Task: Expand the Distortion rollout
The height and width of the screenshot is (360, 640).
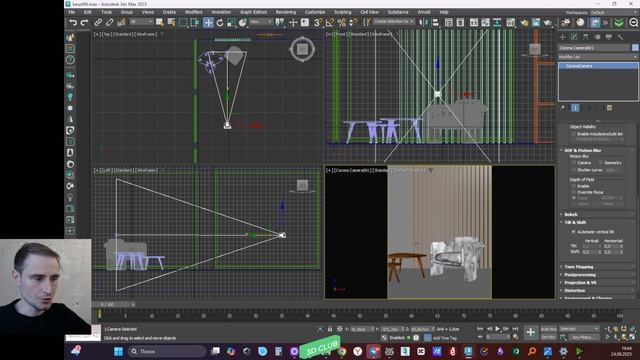Action: click(x=575, y=291)
